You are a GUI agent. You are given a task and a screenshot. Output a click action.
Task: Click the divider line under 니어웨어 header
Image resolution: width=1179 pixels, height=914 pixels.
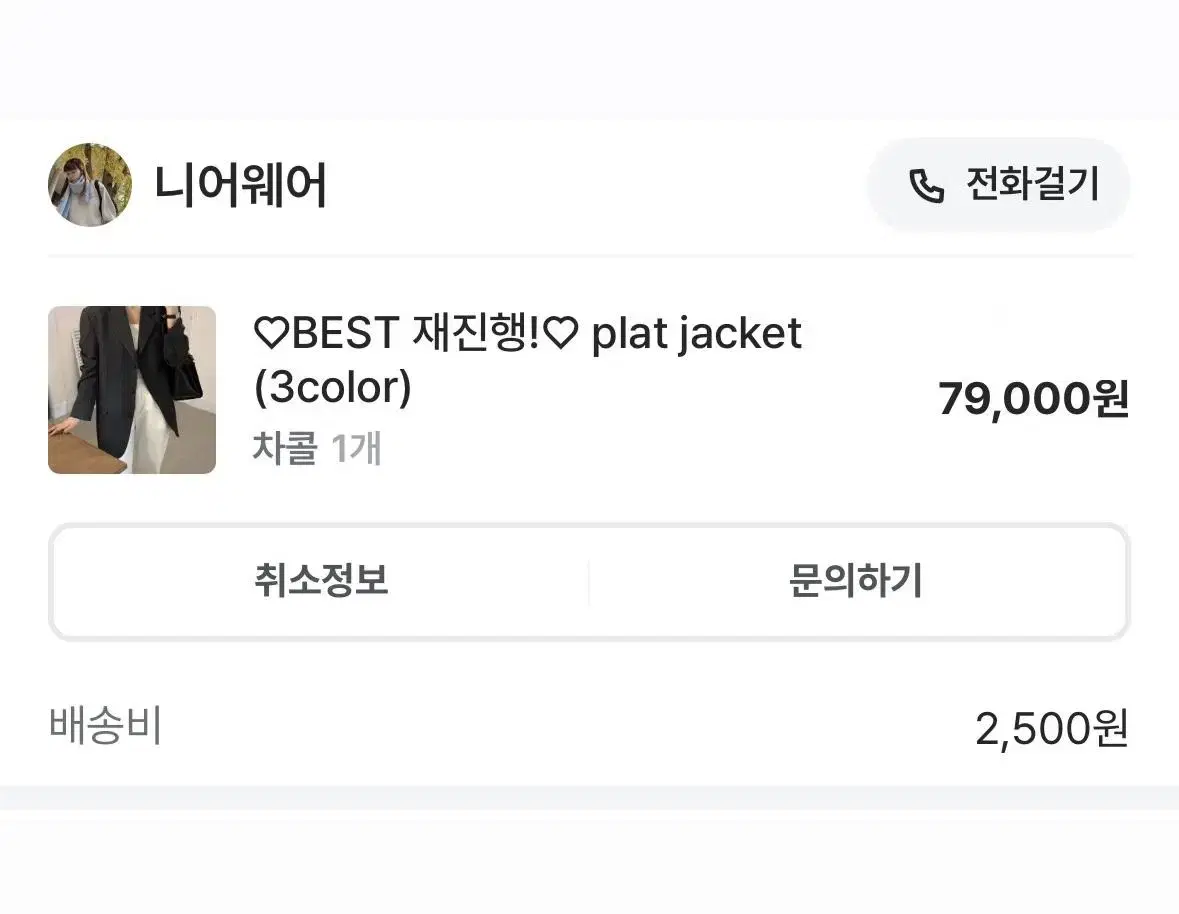click(x=590, y=256)
